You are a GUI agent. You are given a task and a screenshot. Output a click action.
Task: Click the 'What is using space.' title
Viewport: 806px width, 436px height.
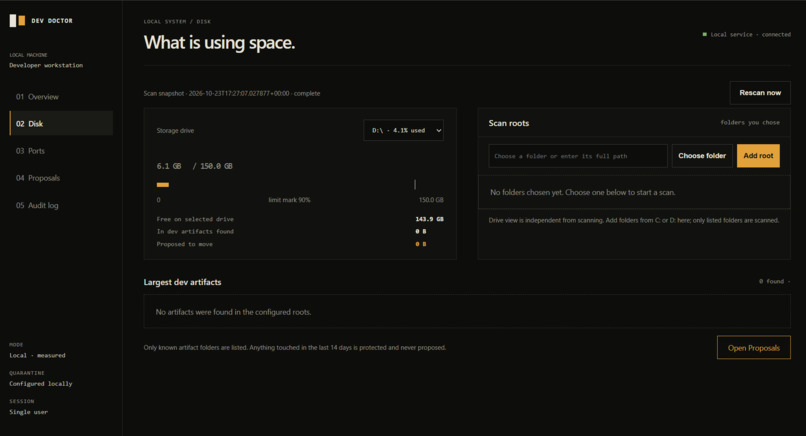pyautogui.click(x=219, y=43)
